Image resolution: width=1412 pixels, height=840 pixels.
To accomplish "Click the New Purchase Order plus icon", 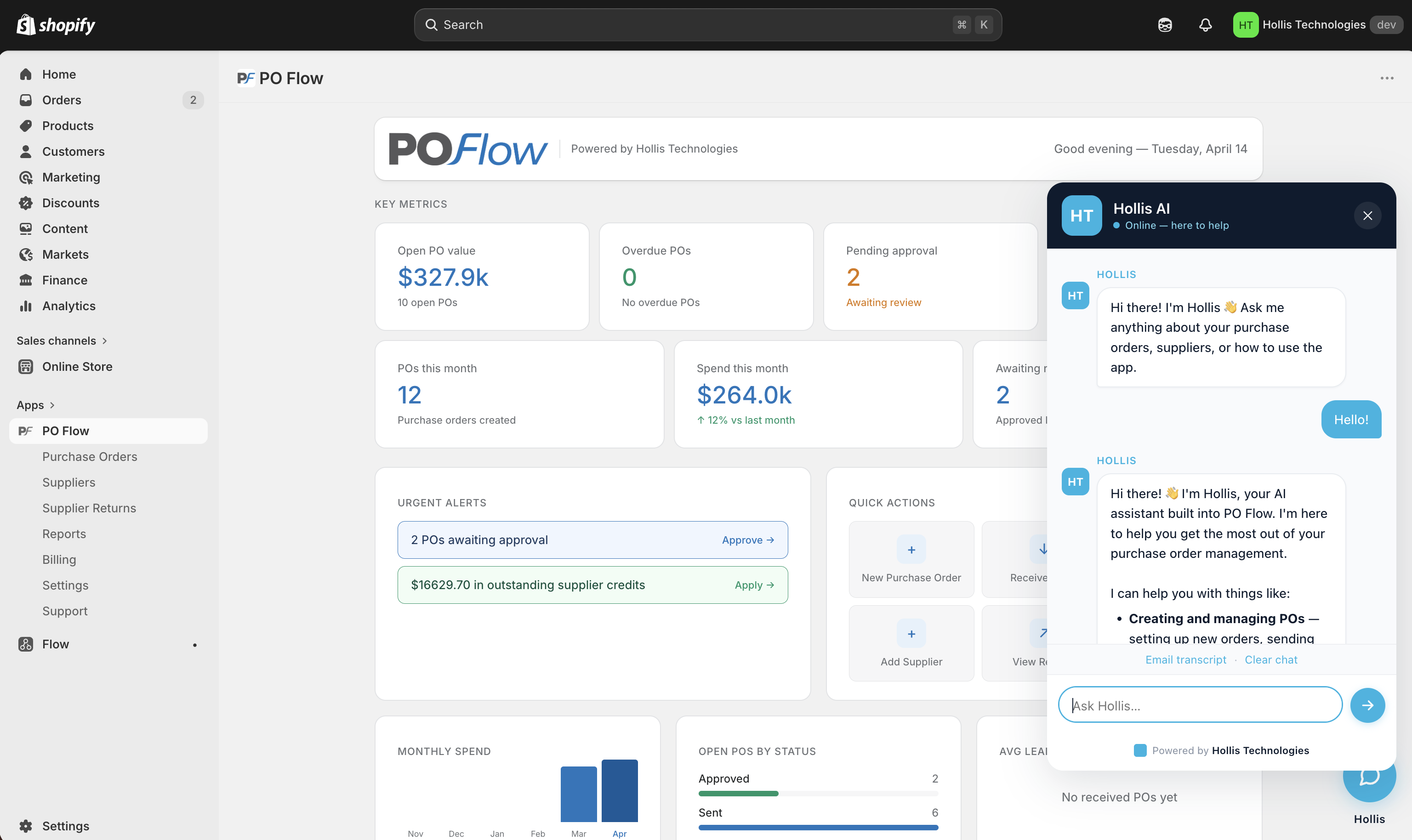I will [x=911, y=550].
